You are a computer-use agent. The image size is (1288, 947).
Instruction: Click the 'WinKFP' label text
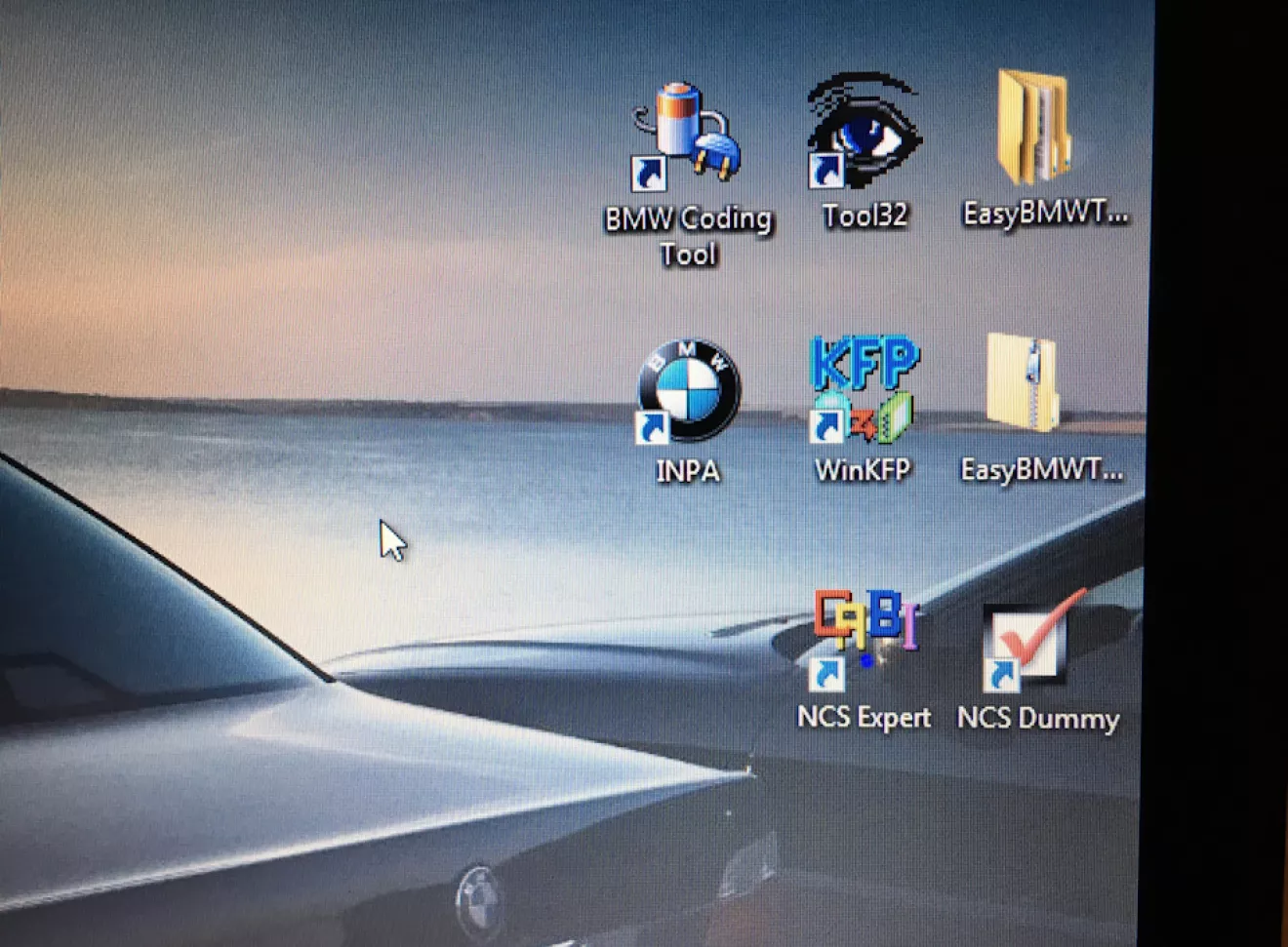click(863, 470)
